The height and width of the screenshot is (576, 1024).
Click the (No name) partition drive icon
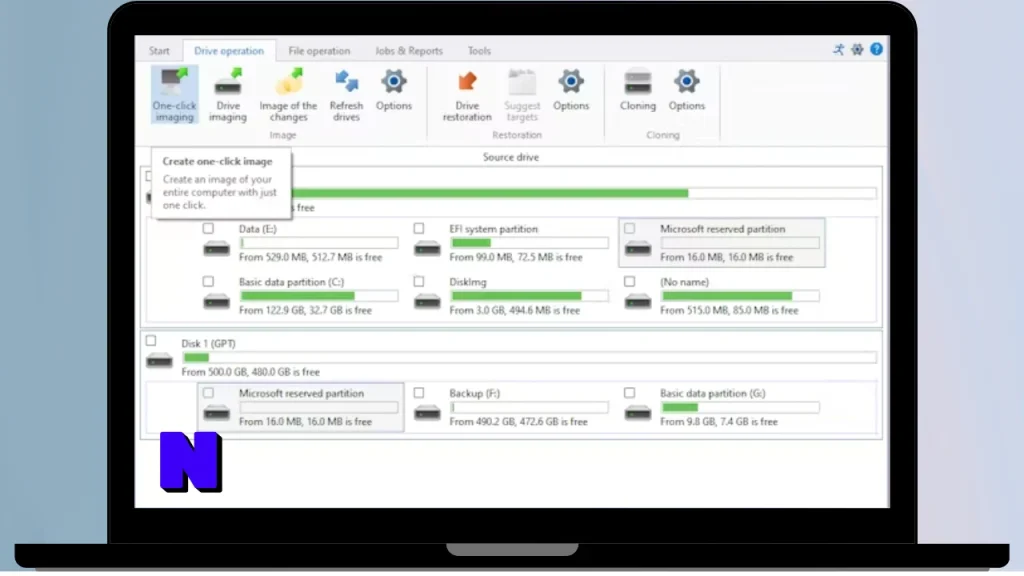(638, 302)
